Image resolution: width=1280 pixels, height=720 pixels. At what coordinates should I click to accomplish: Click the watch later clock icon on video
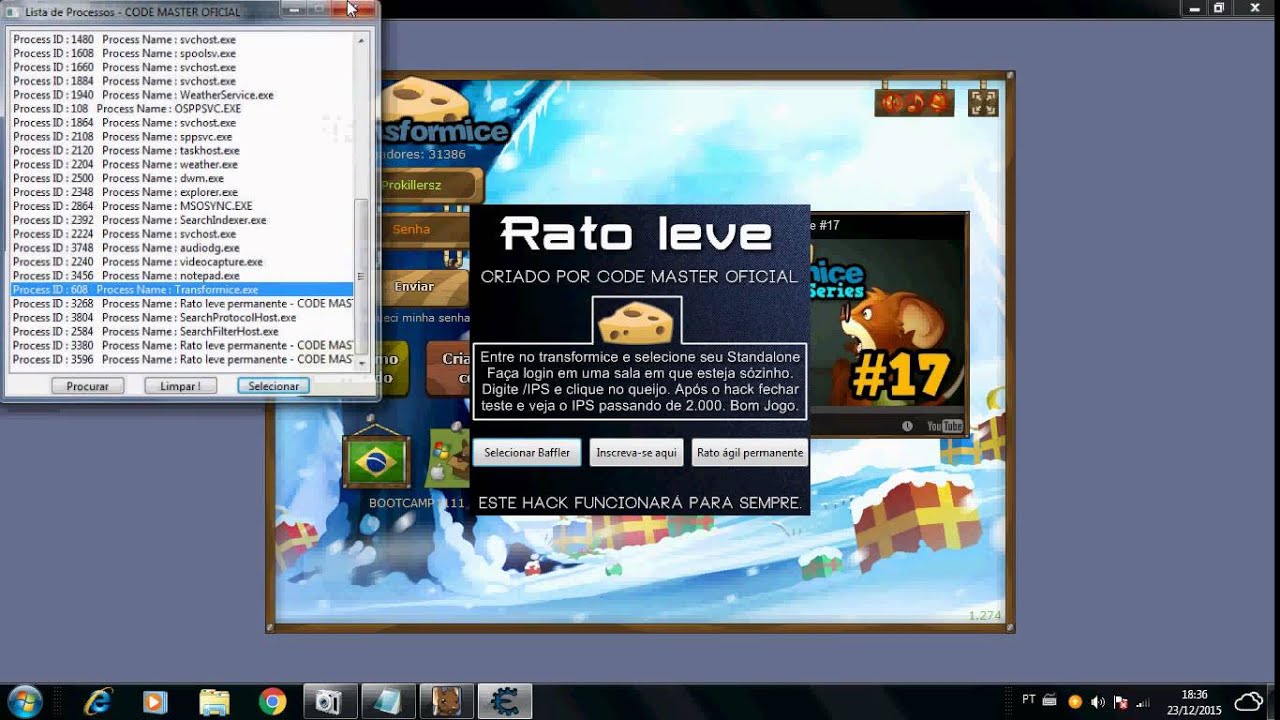[x=907, y=426]
